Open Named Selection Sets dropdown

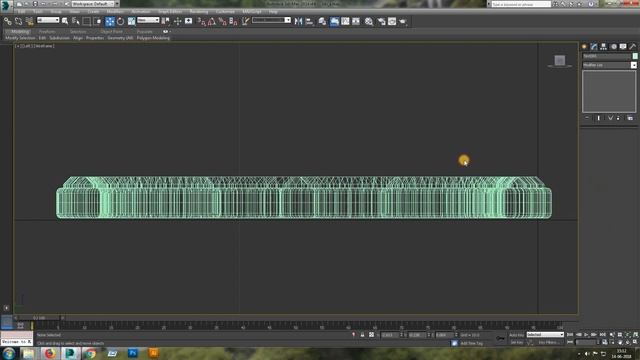pos(271,20)
